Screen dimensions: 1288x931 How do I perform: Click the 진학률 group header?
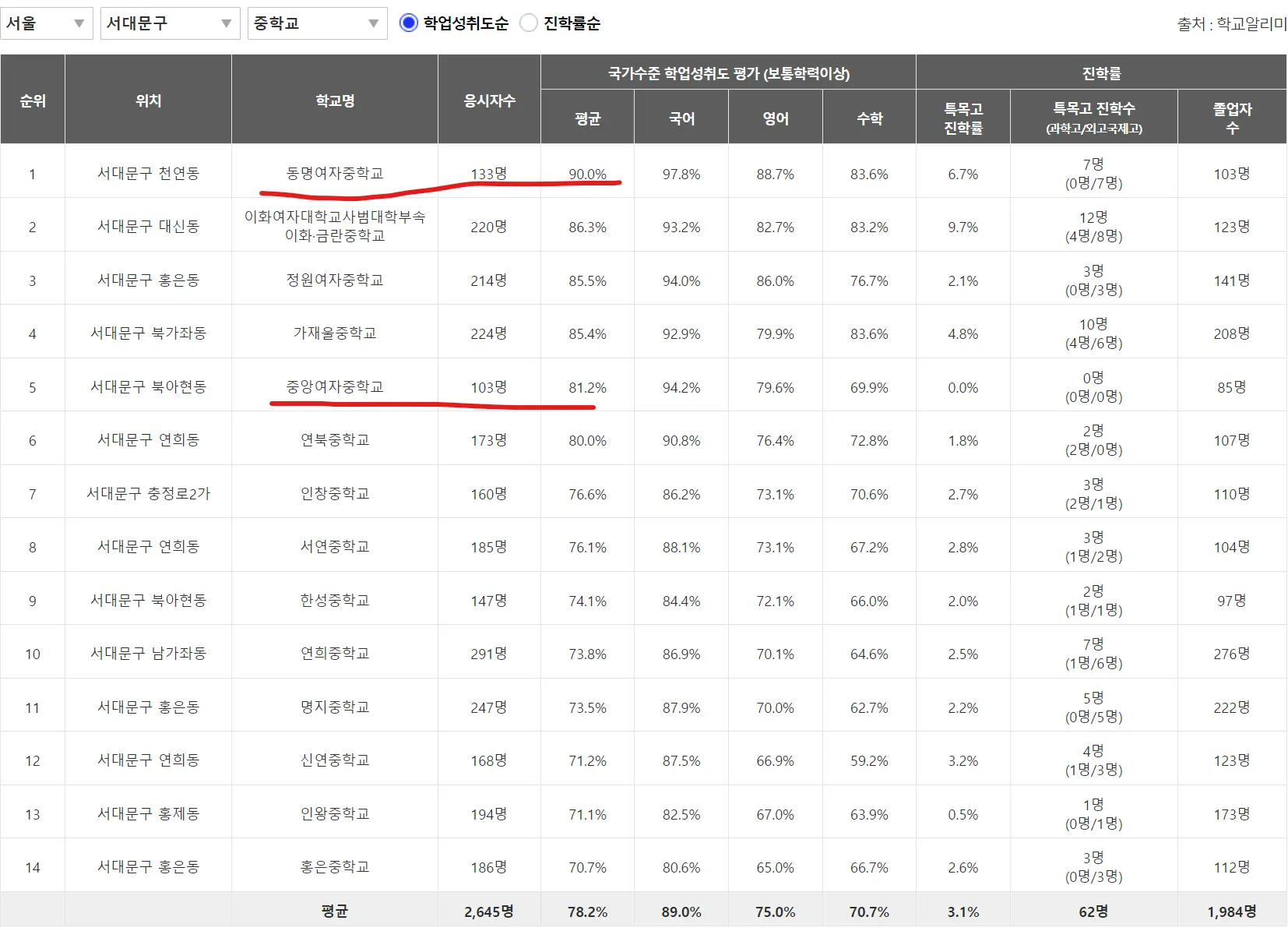pos(1101,72)
